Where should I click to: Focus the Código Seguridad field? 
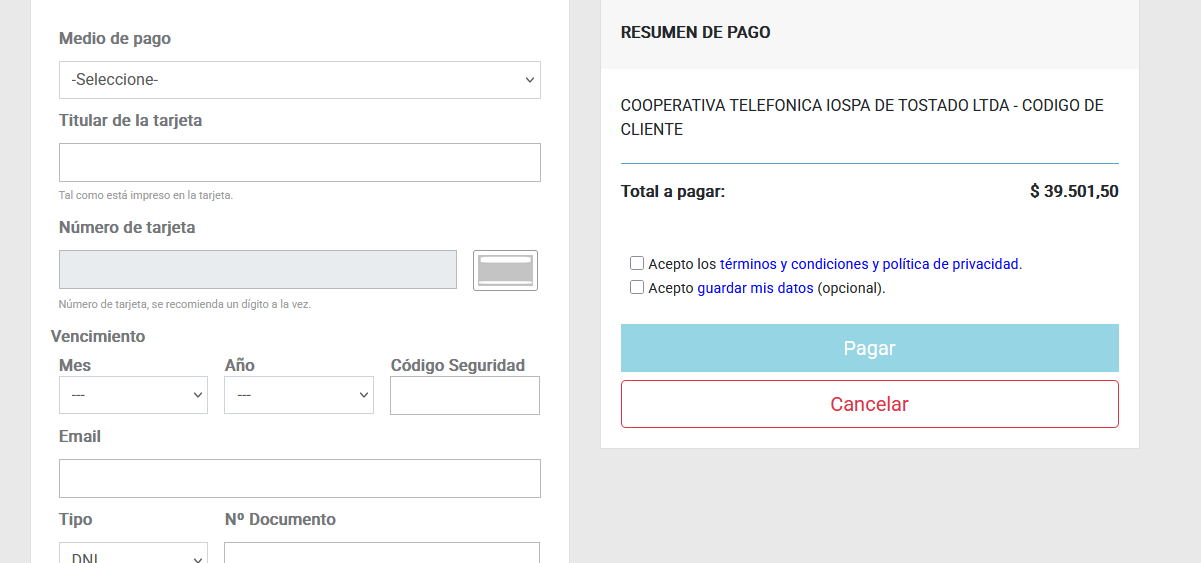pyautogui.click(x=464, y=395)
